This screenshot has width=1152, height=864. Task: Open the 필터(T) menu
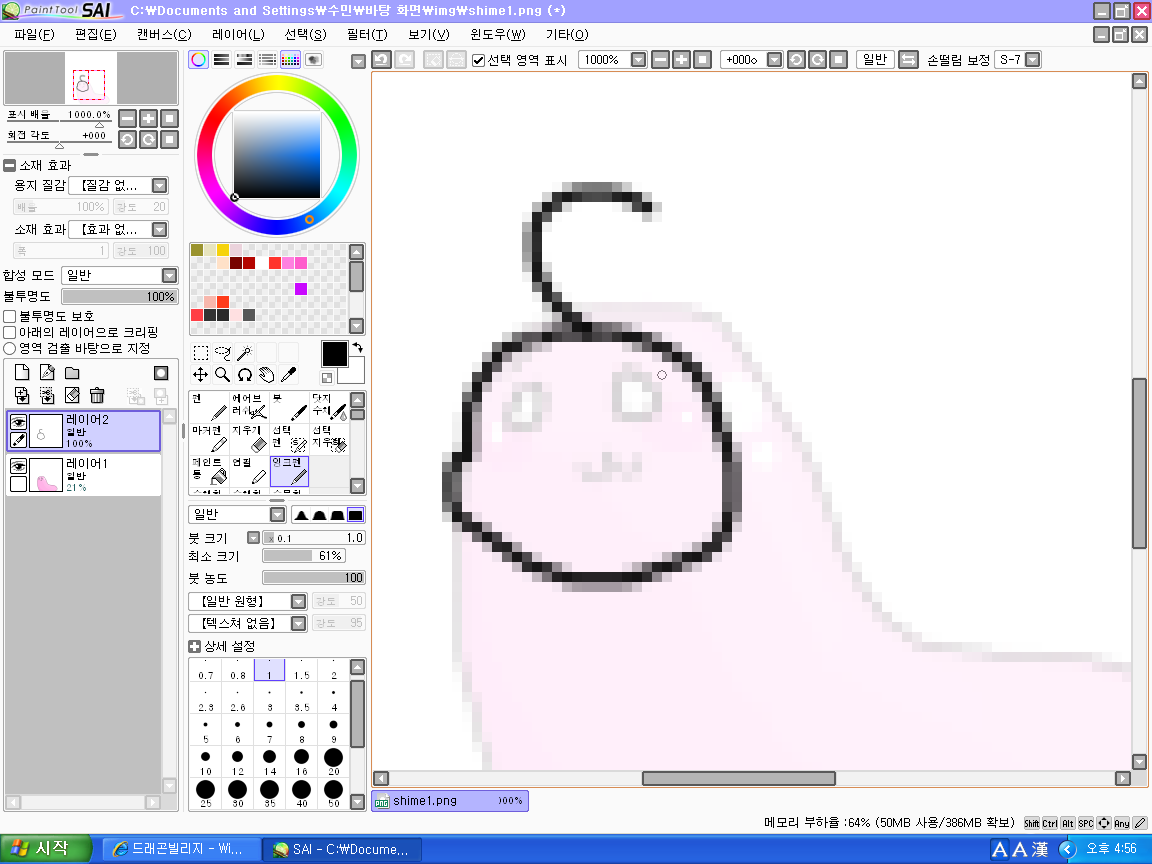(x=367, y=35)
